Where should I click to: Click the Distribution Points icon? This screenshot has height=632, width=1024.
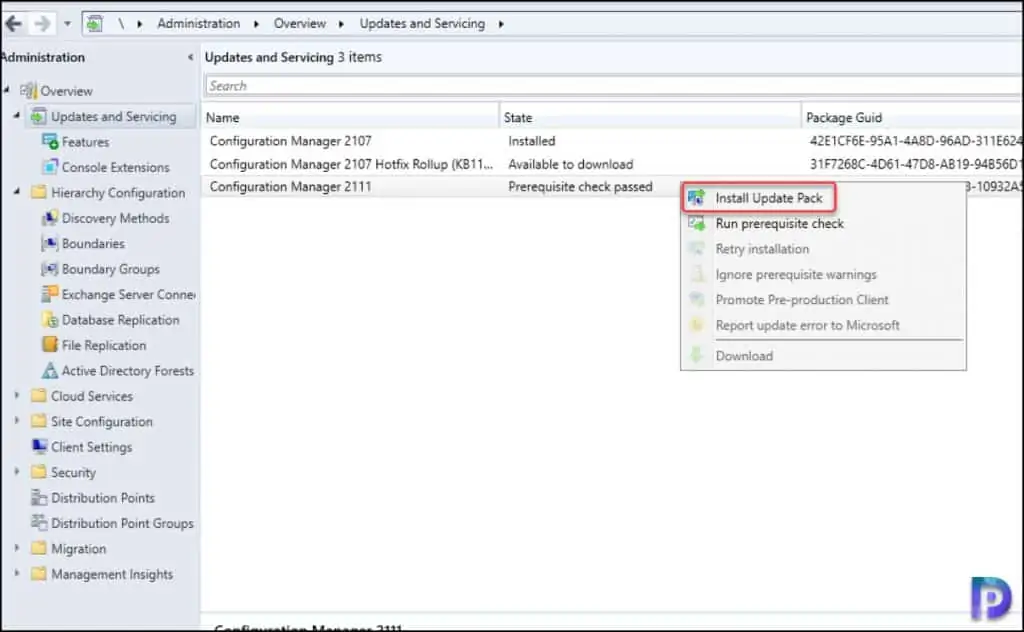click(39, 498)
